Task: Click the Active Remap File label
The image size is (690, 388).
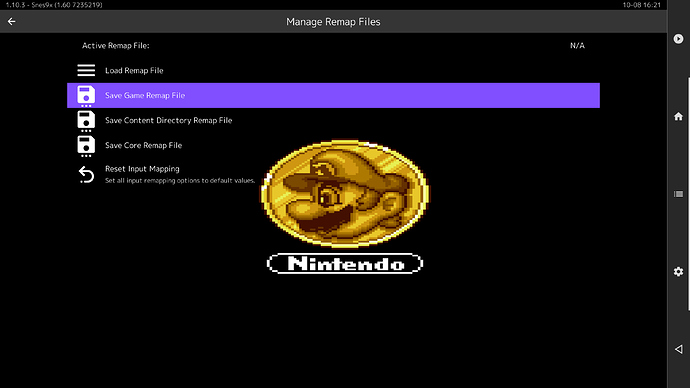Action: coord(115,45)
